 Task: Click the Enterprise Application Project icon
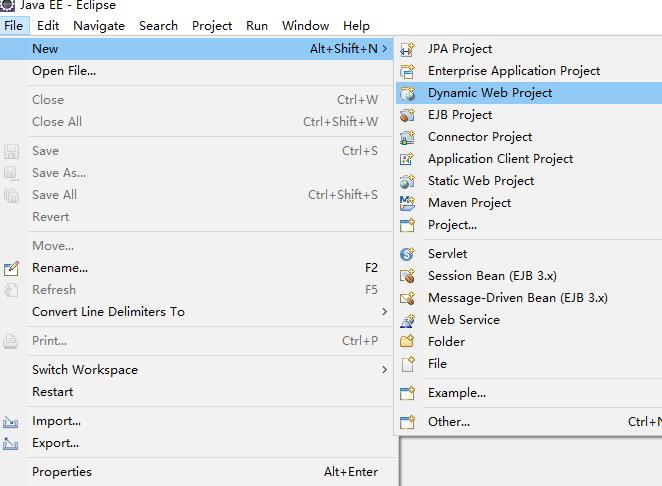[x=407, y=71]
